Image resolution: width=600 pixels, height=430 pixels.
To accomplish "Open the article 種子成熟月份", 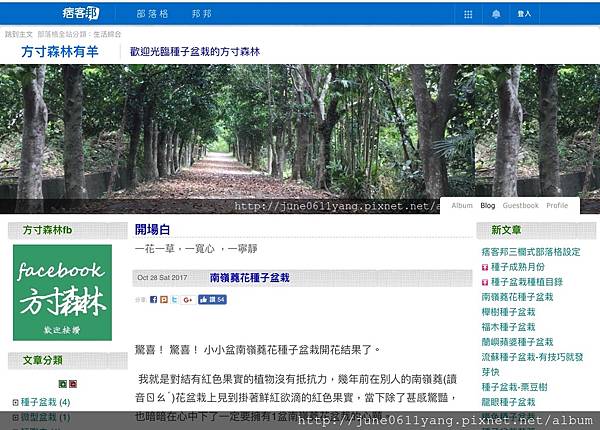I will click(517, 267).
